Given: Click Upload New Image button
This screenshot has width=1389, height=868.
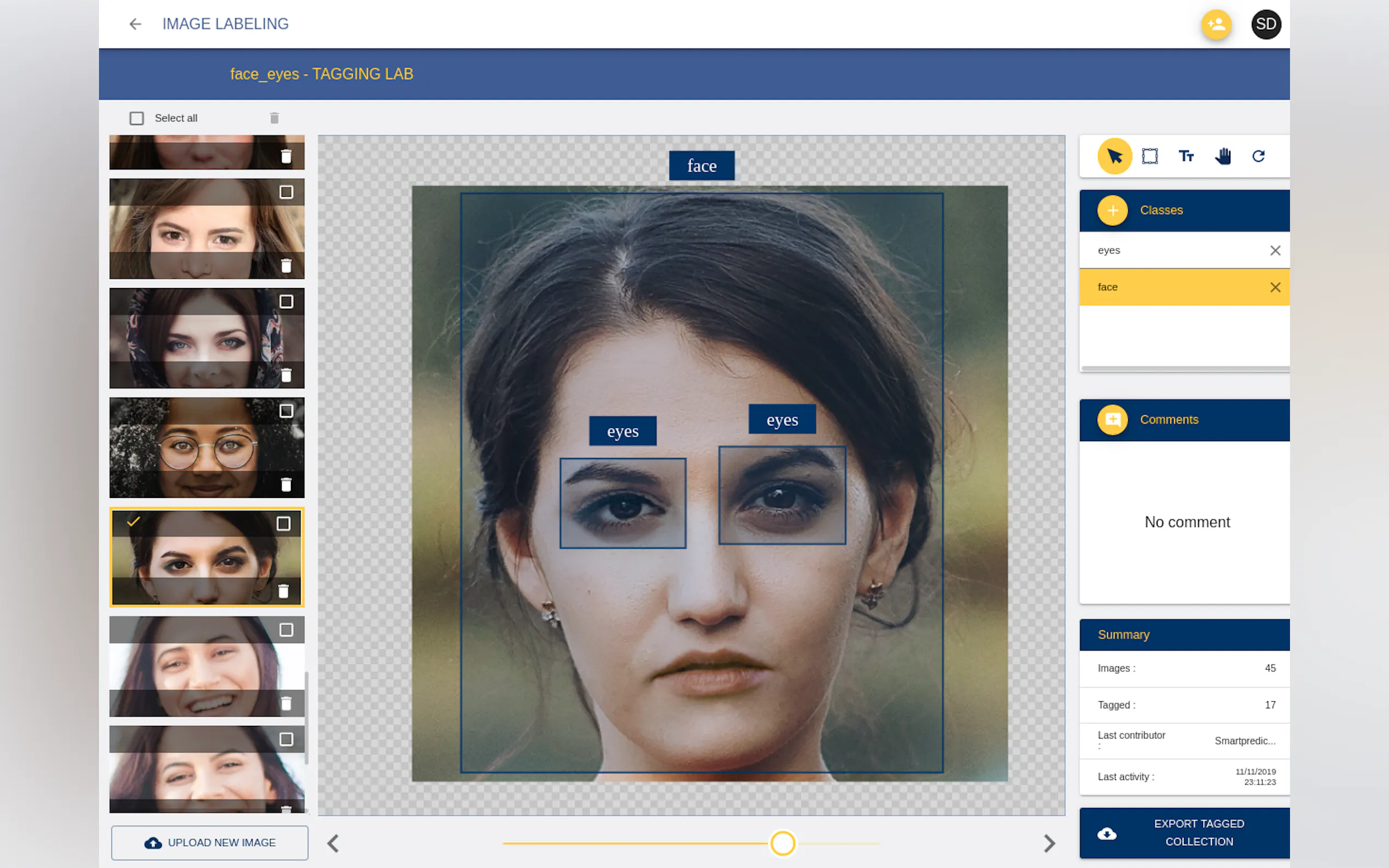Looking at the screenshot, I should pyautogui.click(x=209, y=842).
